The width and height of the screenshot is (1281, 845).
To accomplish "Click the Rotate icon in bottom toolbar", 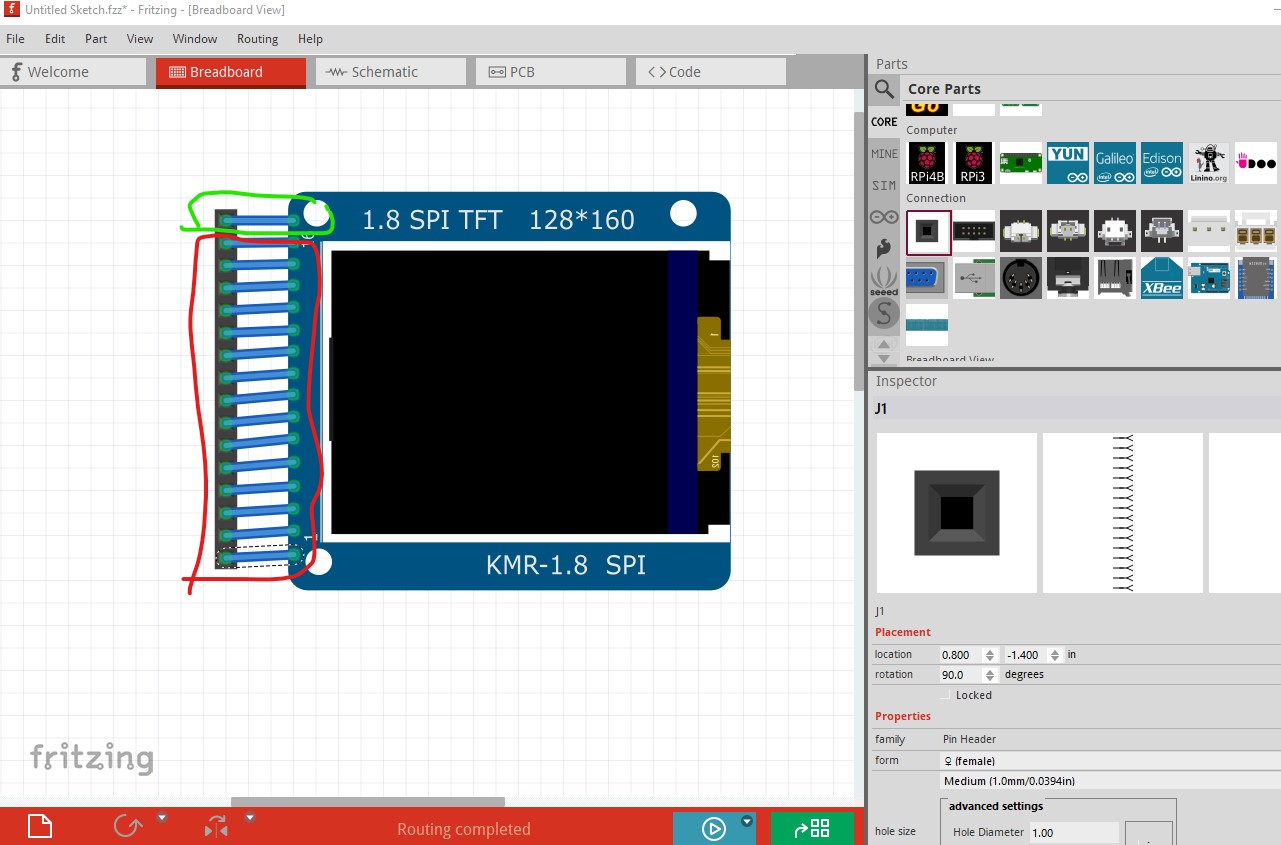I will pos(128,827).
